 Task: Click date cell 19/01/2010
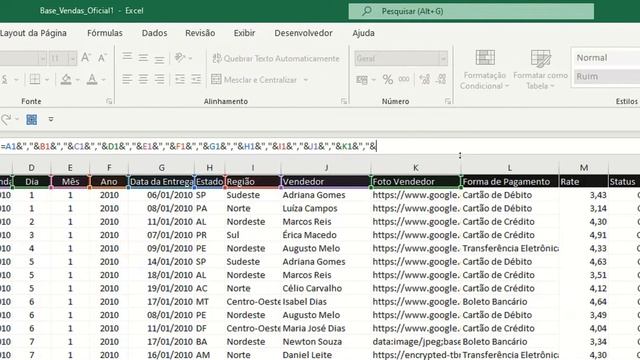[162, 288]
